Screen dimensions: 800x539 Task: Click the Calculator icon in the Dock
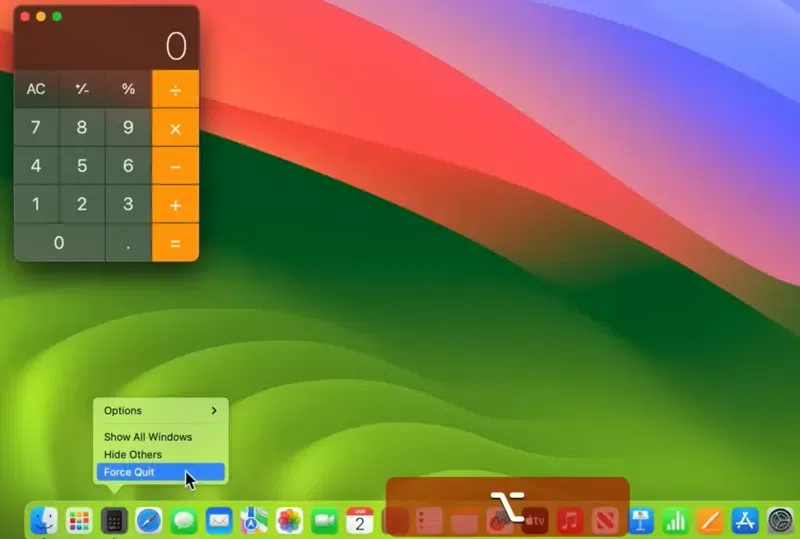114,521
